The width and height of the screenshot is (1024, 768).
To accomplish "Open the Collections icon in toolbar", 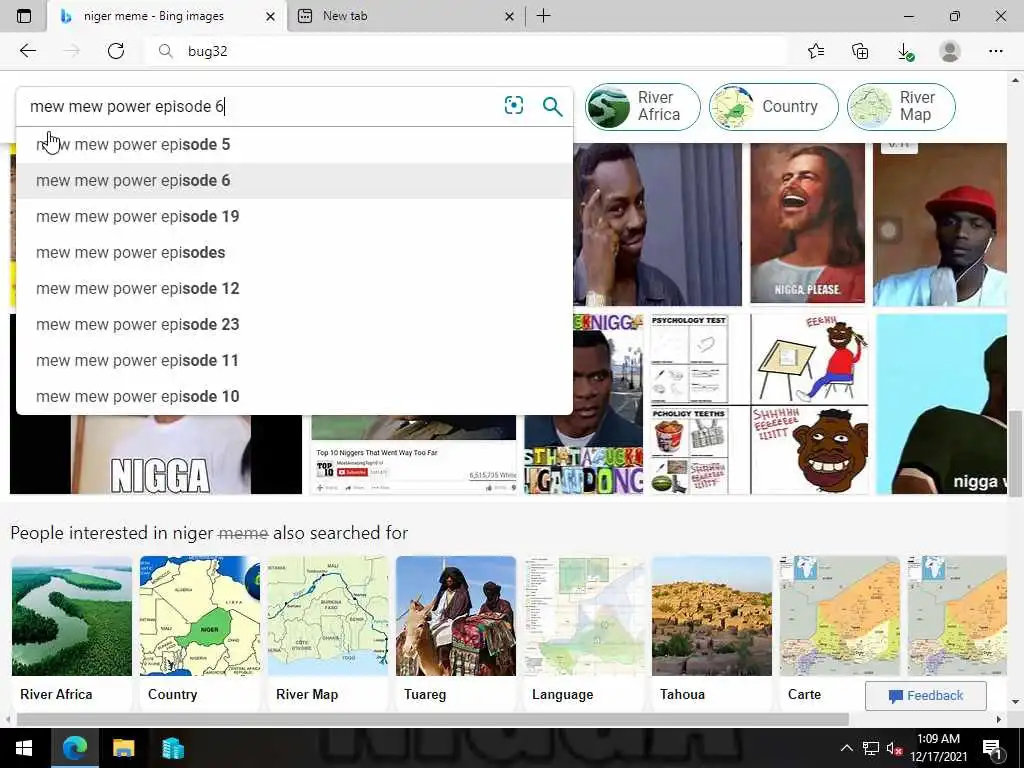I will coord(860,51).
